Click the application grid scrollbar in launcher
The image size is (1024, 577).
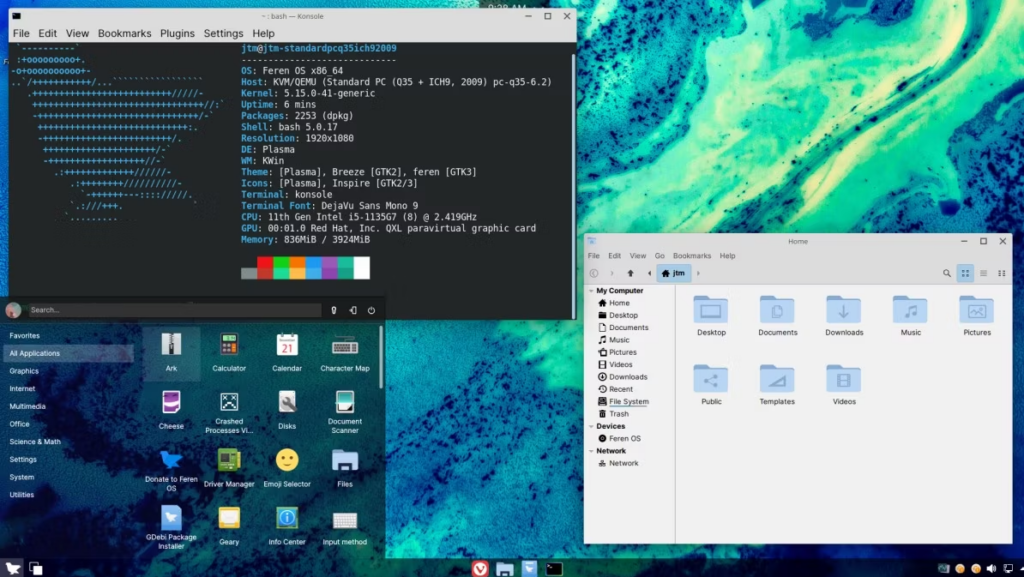click(381, 358)
